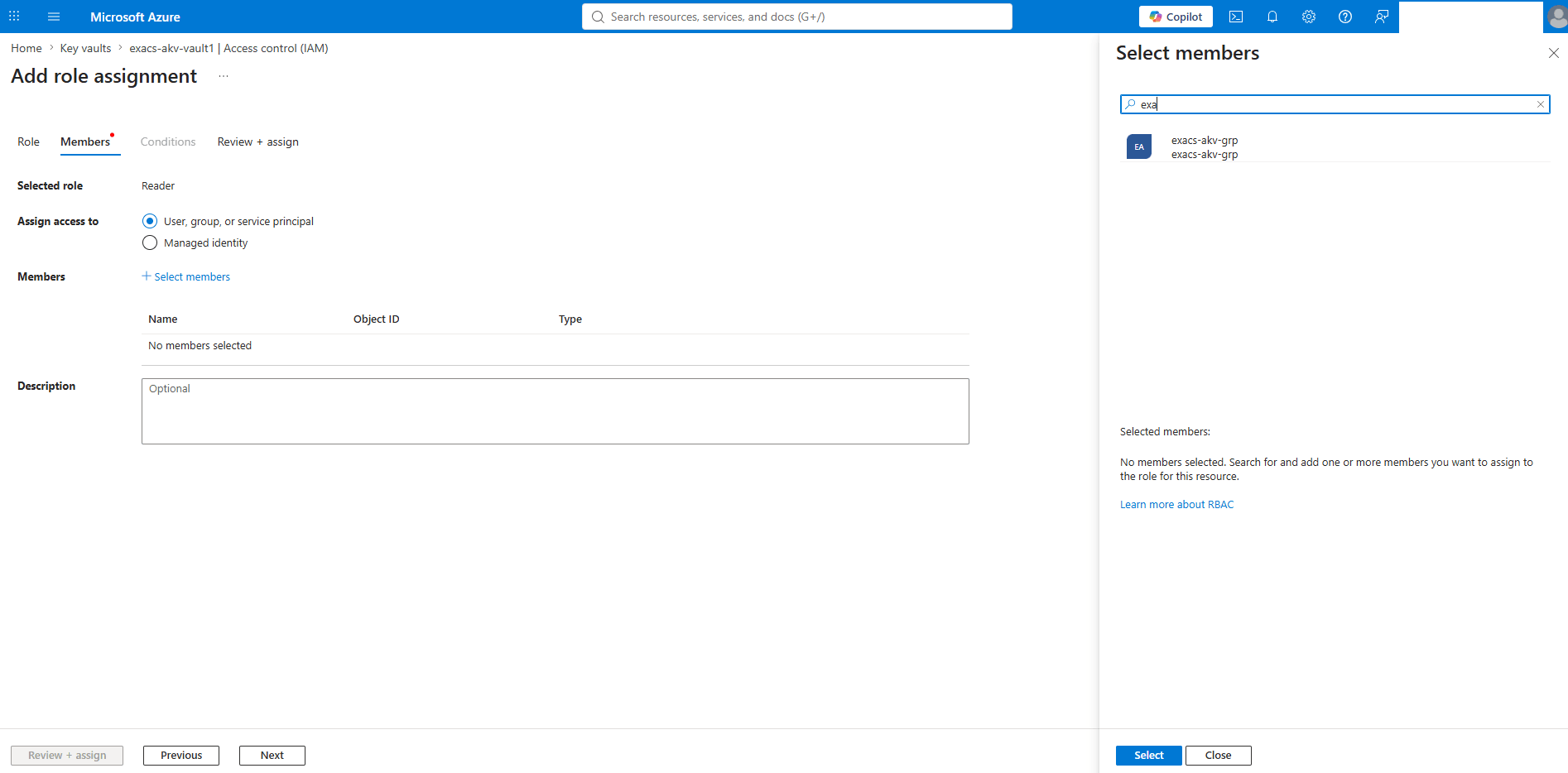Go to Home breadcrumb
This screenshot has width=1568, height=773.
point(26,48)
